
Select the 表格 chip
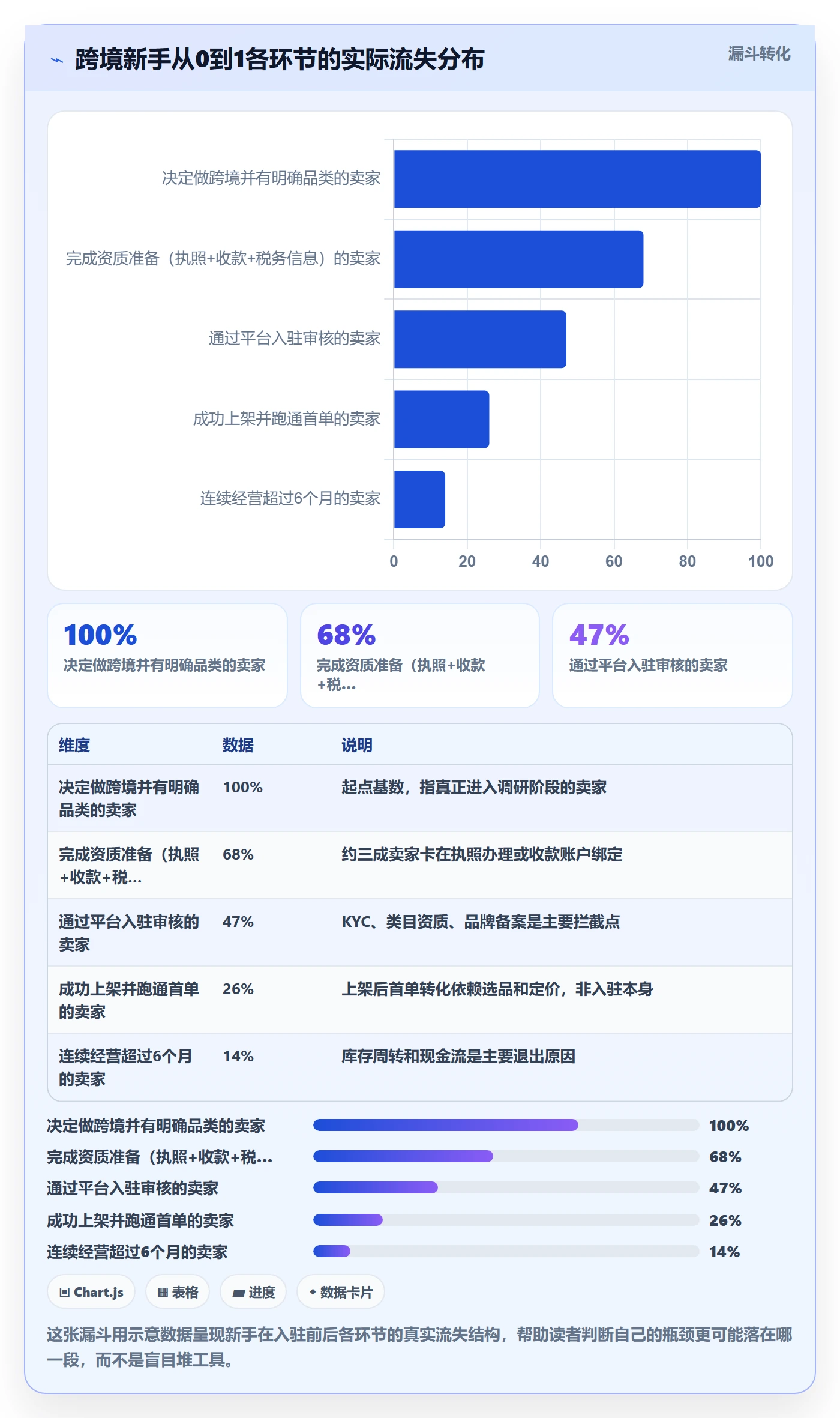point(178,1292)
